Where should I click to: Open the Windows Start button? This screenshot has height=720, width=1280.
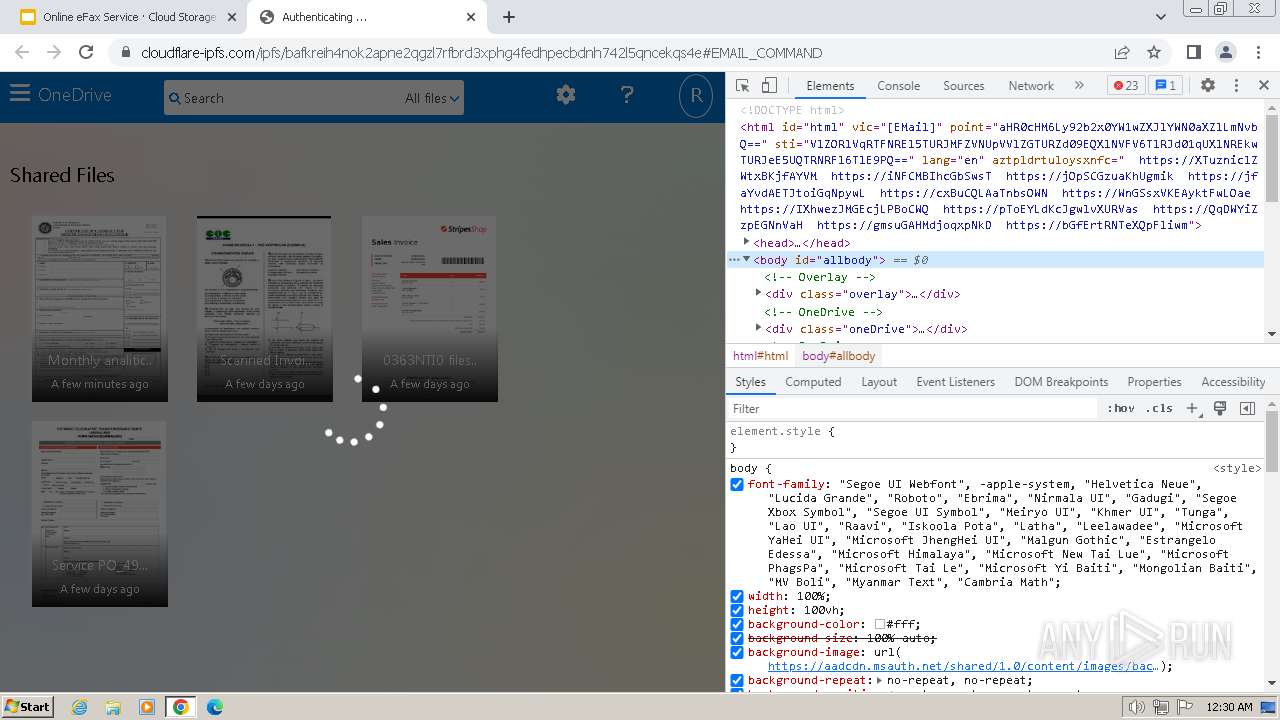(28, 706)
